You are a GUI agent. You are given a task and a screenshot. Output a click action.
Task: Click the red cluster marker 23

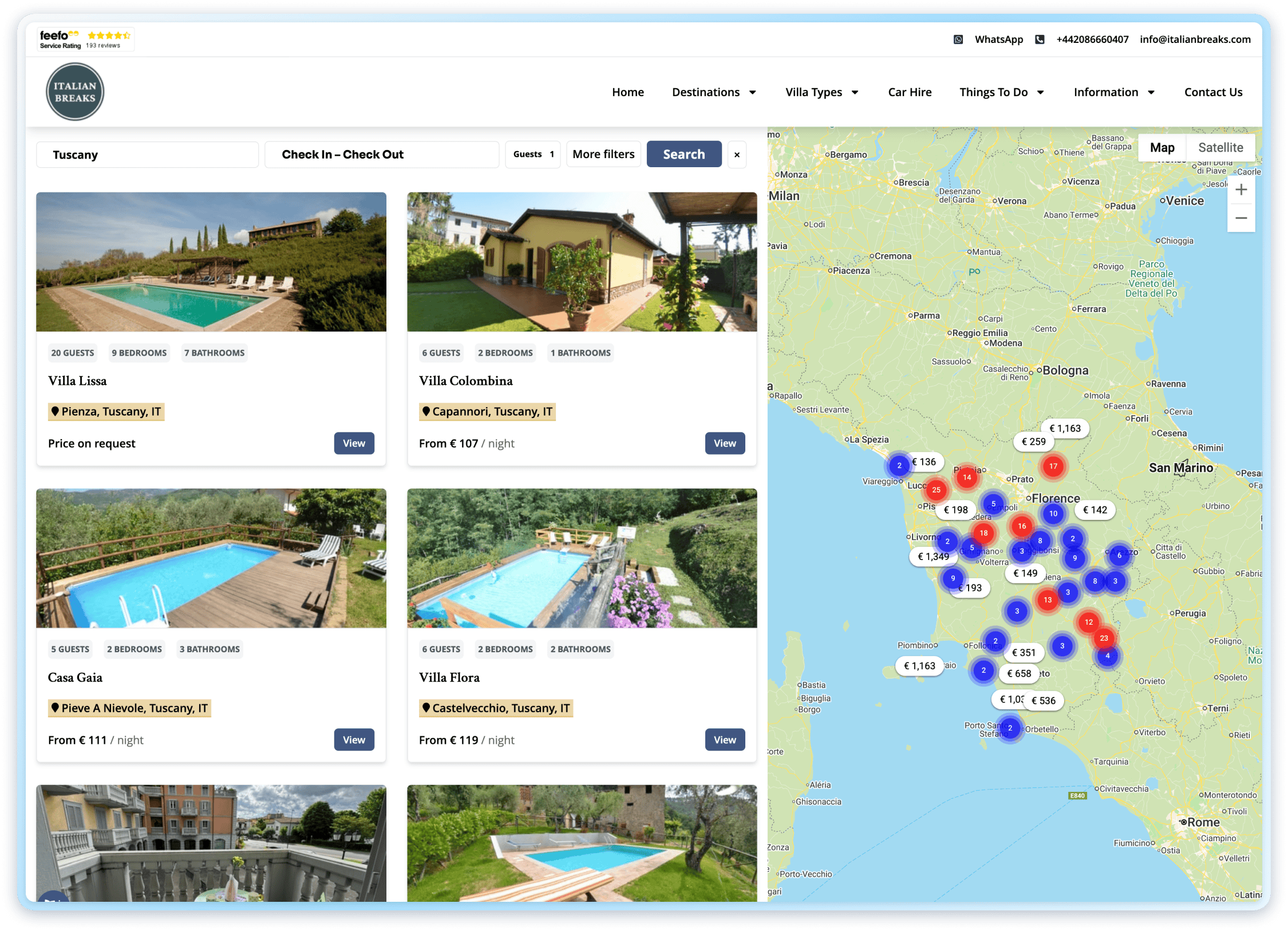[x=1104, y=638]
